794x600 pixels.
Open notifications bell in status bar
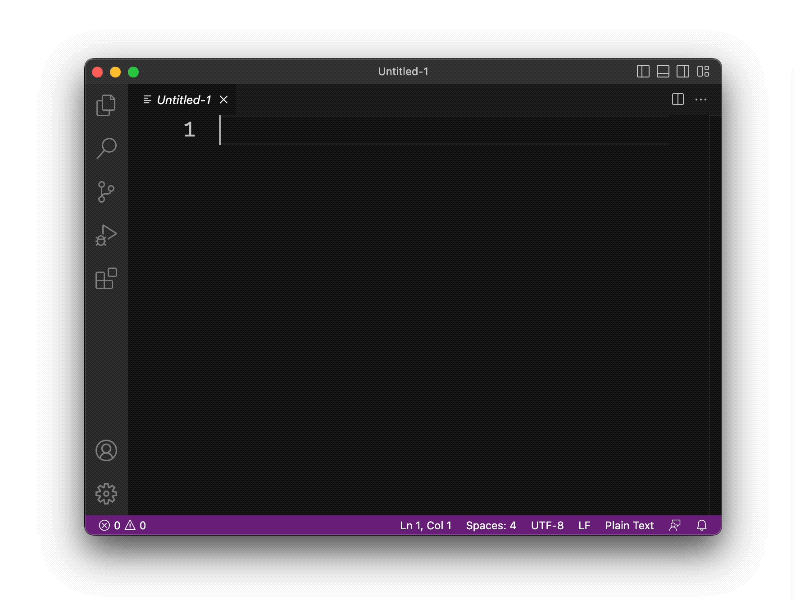[702, 525]
